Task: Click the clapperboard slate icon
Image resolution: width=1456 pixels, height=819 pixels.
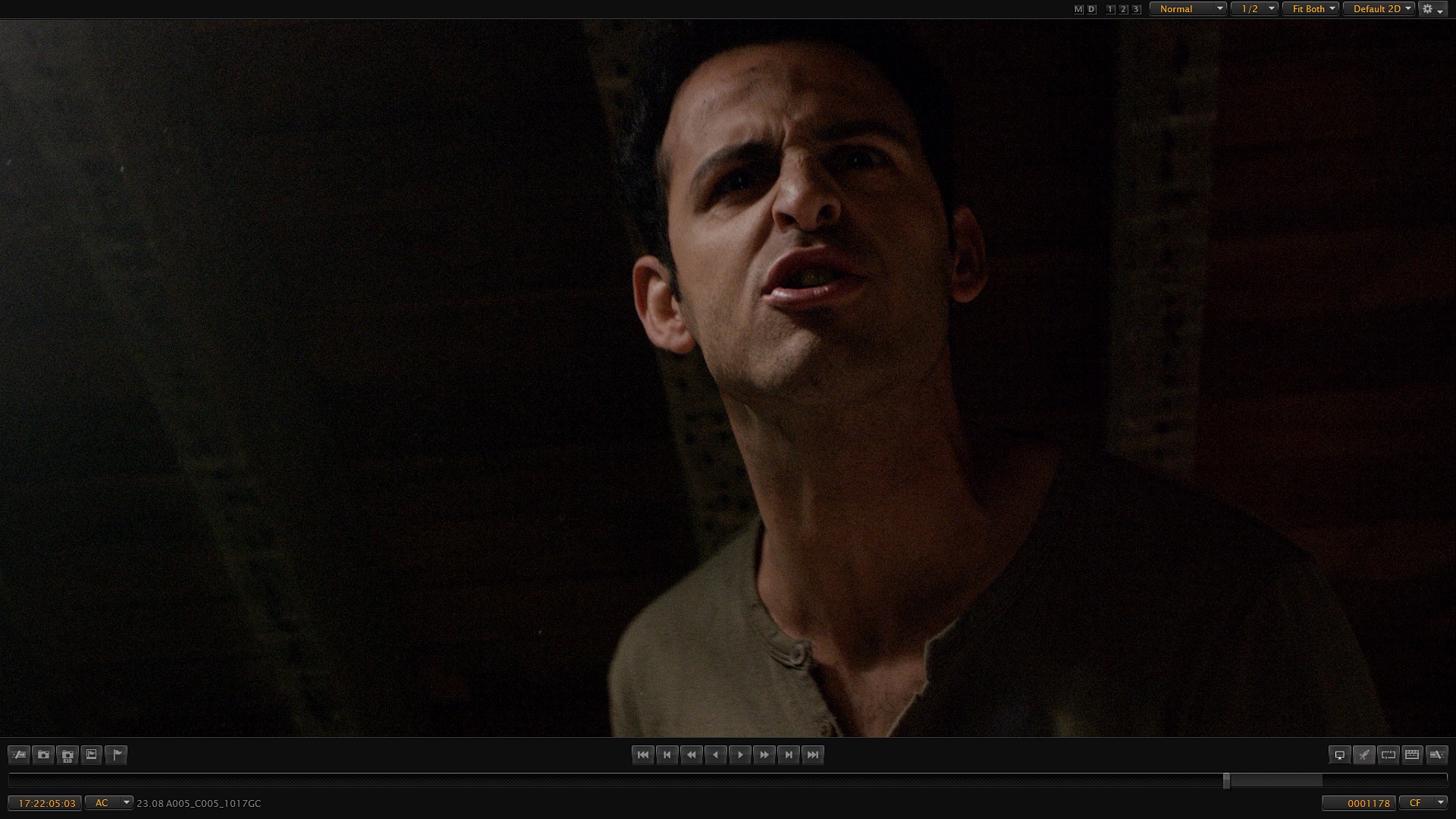Action: click(1412, 755)
